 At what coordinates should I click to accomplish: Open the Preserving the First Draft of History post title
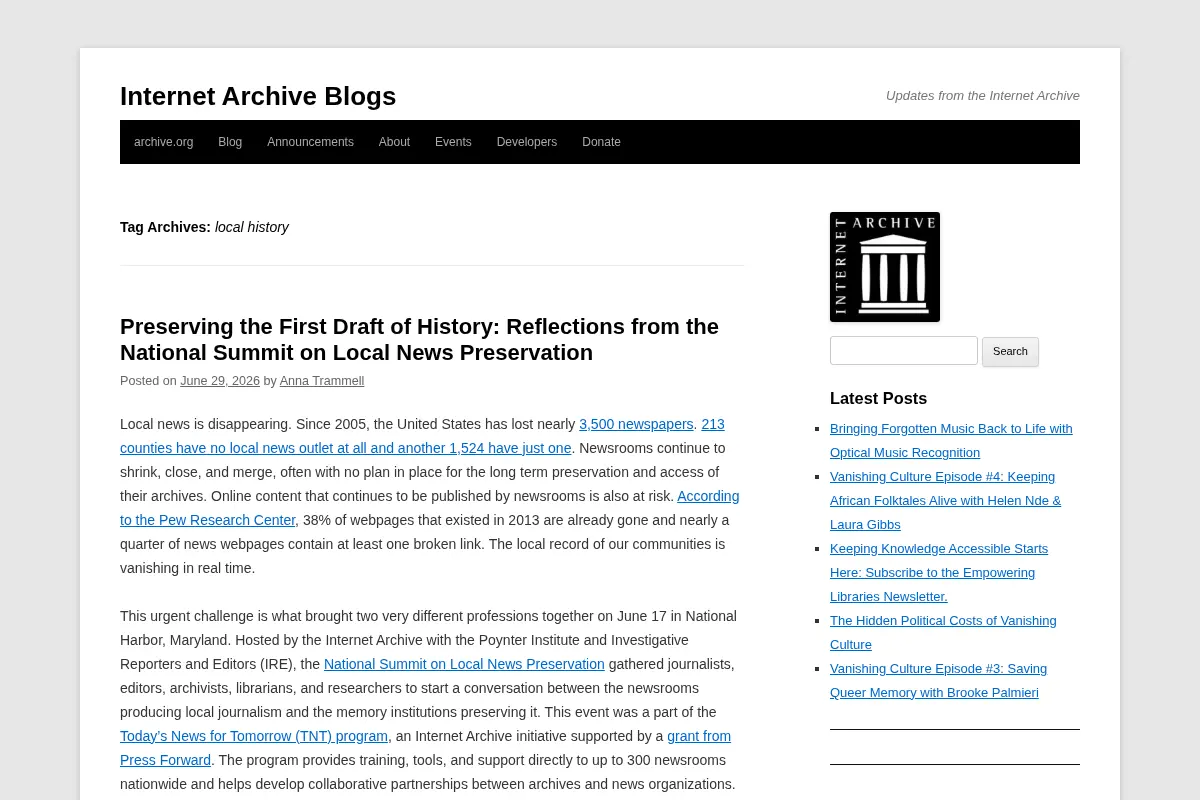point(419,340)
